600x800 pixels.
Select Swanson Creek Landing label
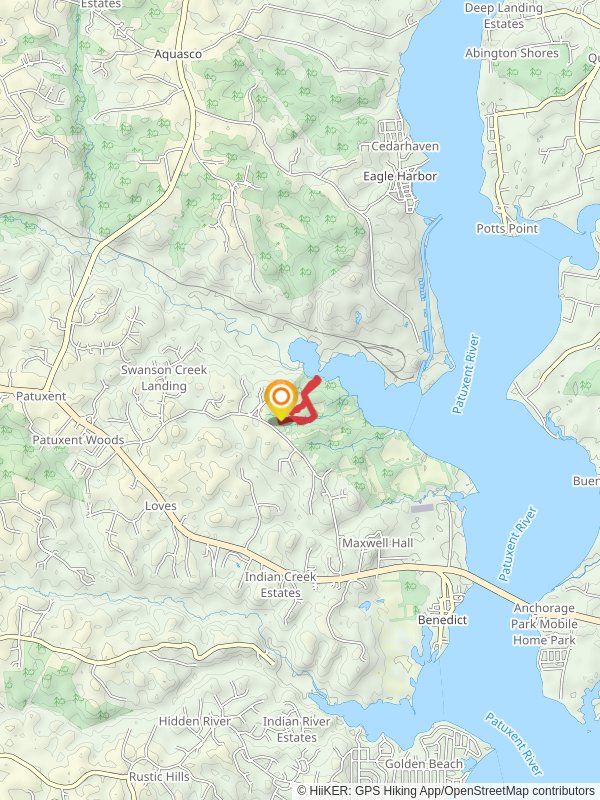point(164,378)
